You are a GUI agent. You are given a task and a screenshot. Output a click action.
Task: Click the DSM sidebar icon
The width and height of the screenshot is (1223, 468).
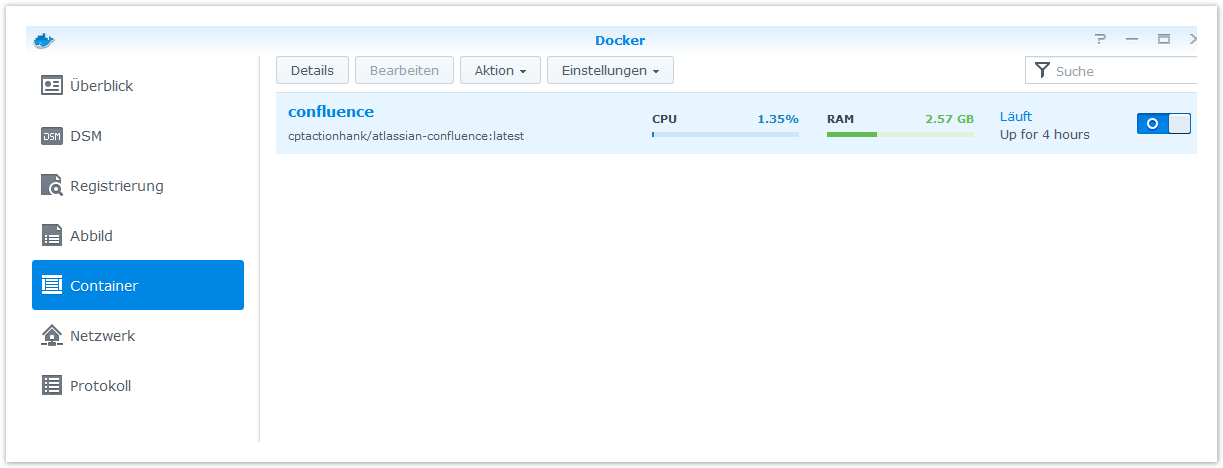(52, 136)
